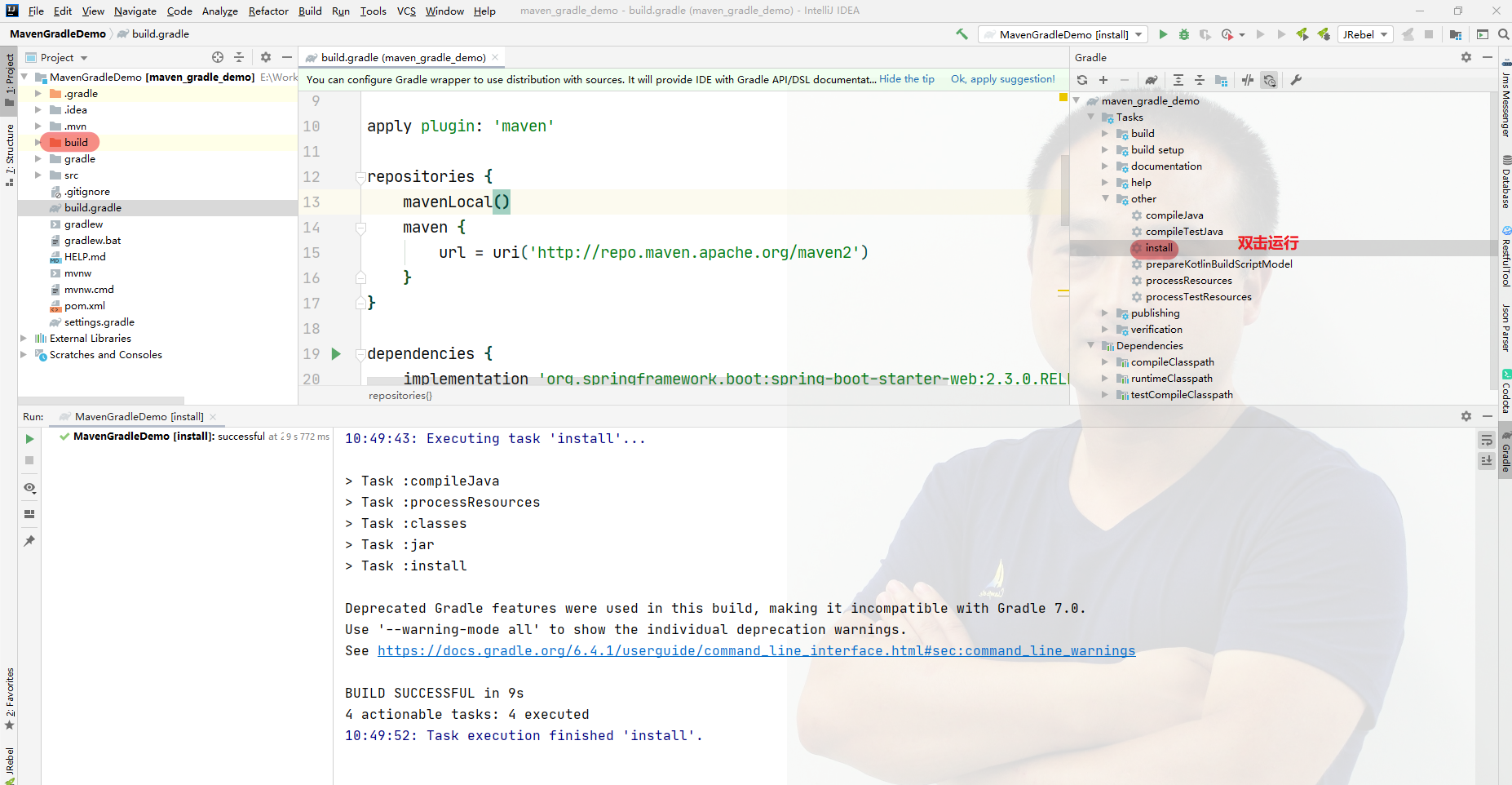Expand publishing task group
1512x785 pixels.
click(1105, 313)
